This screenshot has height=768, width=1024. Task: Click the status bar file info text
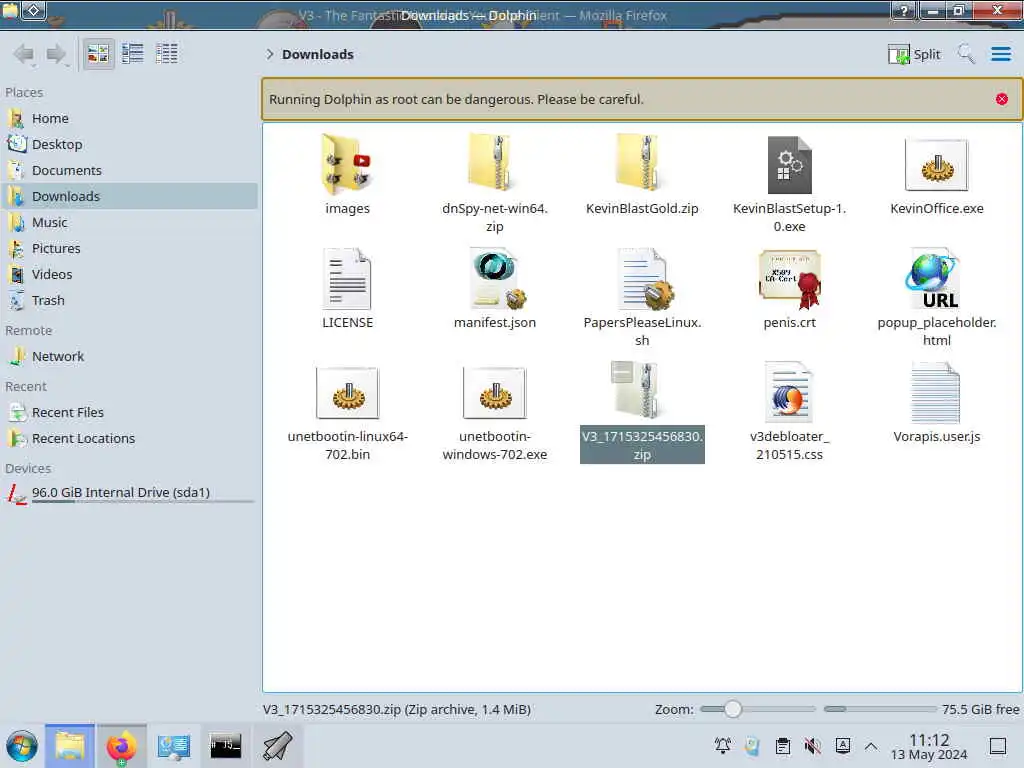[x=396, y=709]
